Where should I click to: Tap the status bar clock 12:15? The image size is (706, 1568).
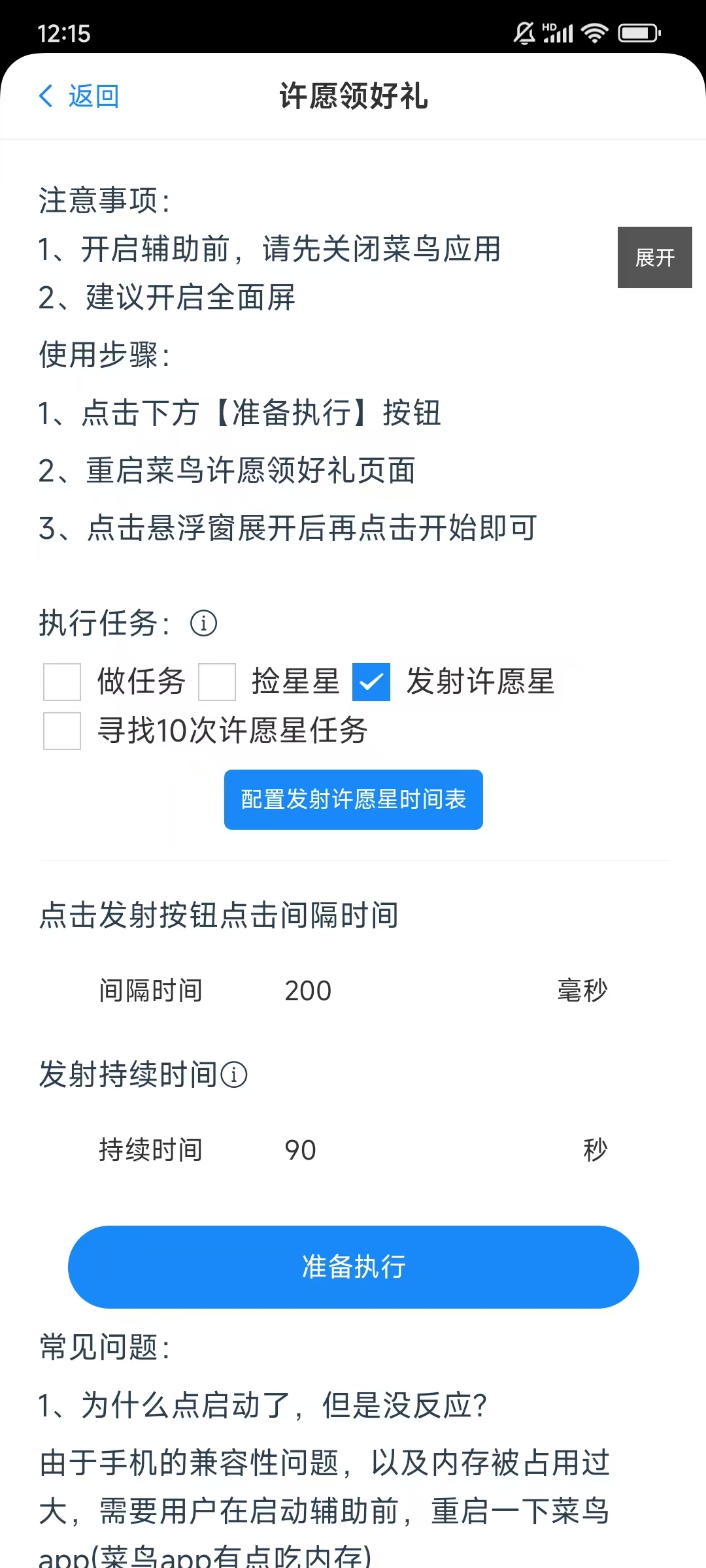[x=64, y=33]
